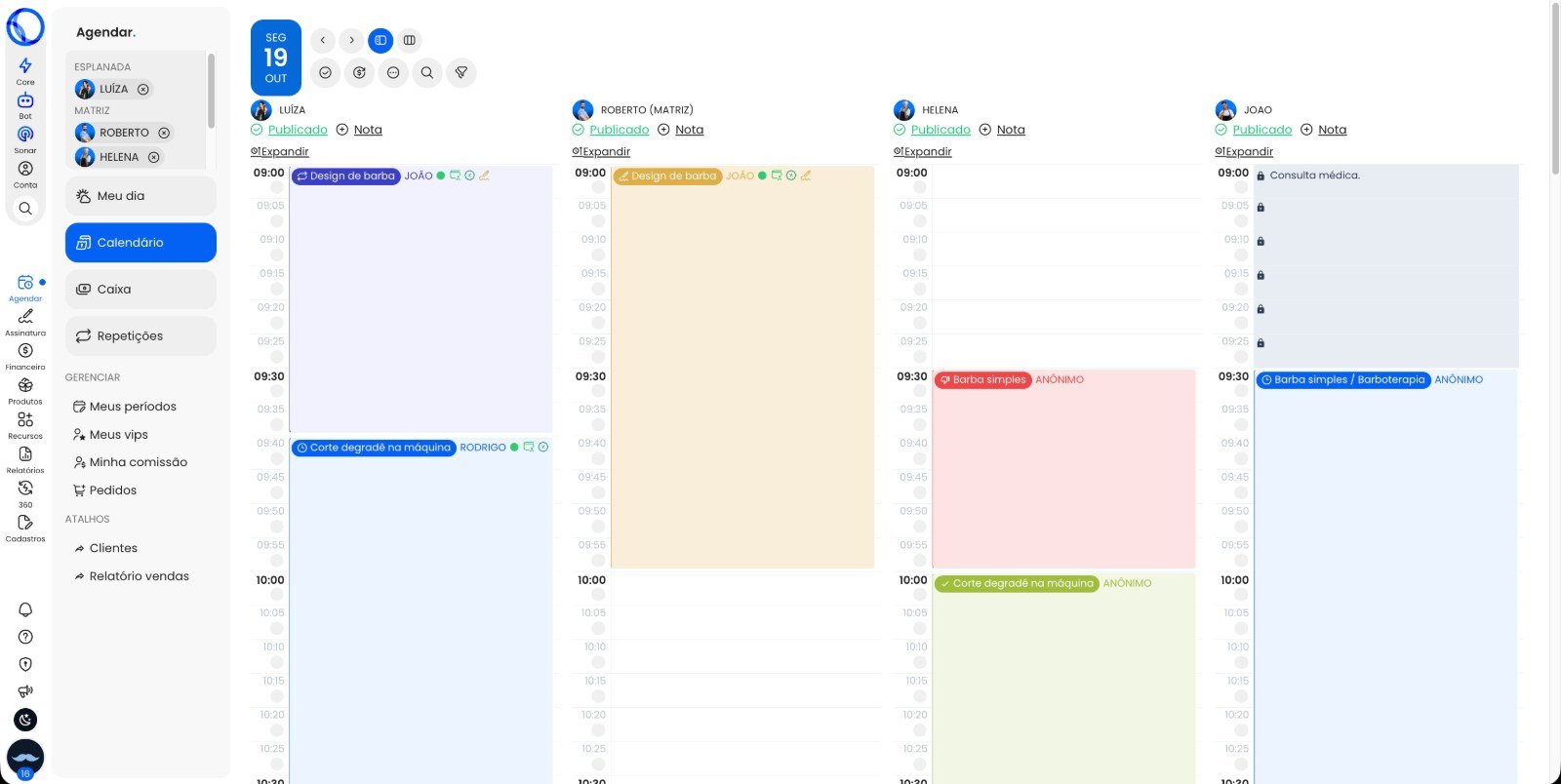Open notifications bell in the sidebar
This screenshot has height=784, width=1561.
pyautogui.click(x=25, y=609)
